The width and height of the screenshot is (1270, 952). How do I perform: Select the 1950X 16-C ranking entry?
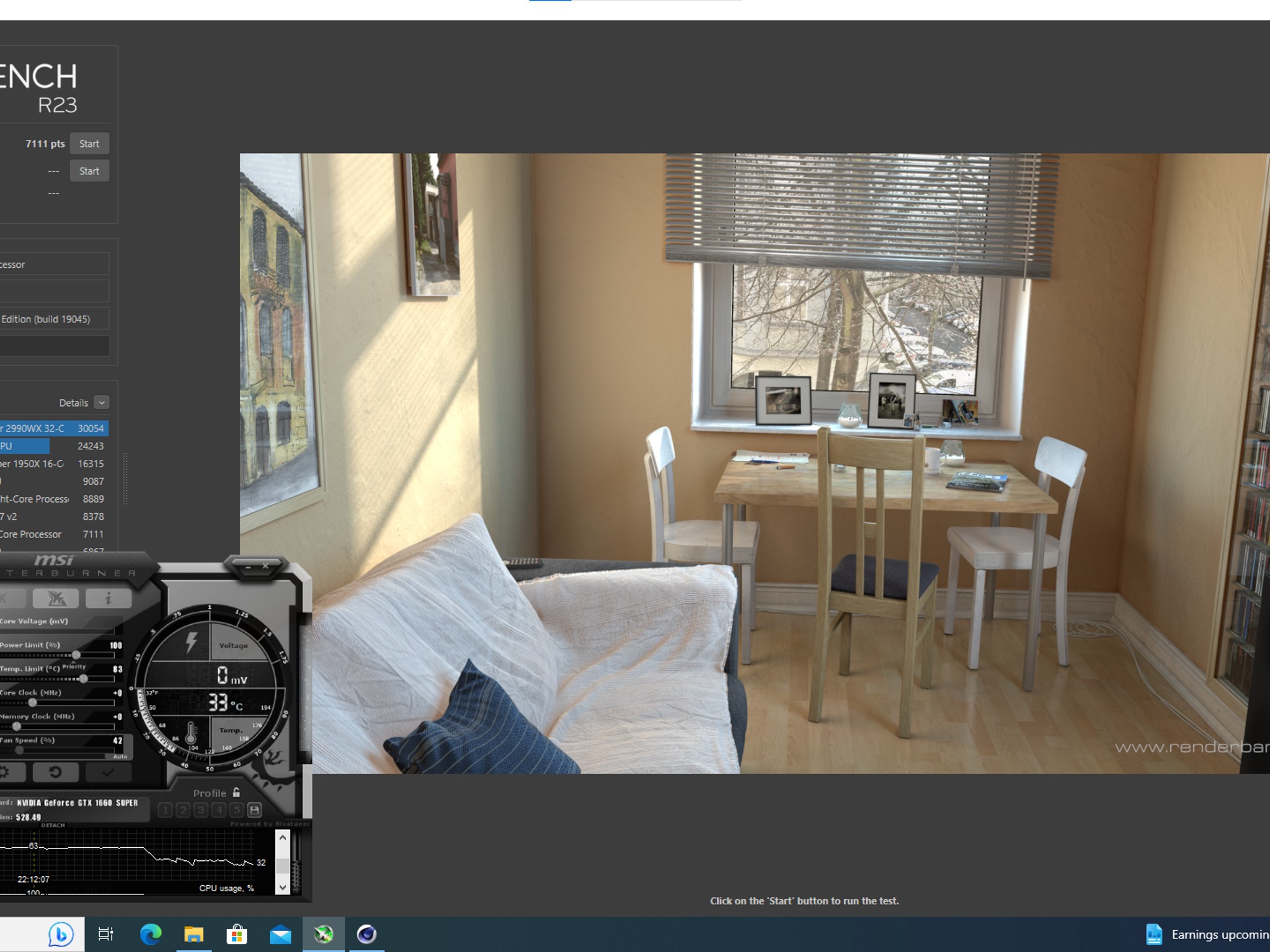point(54,464)
